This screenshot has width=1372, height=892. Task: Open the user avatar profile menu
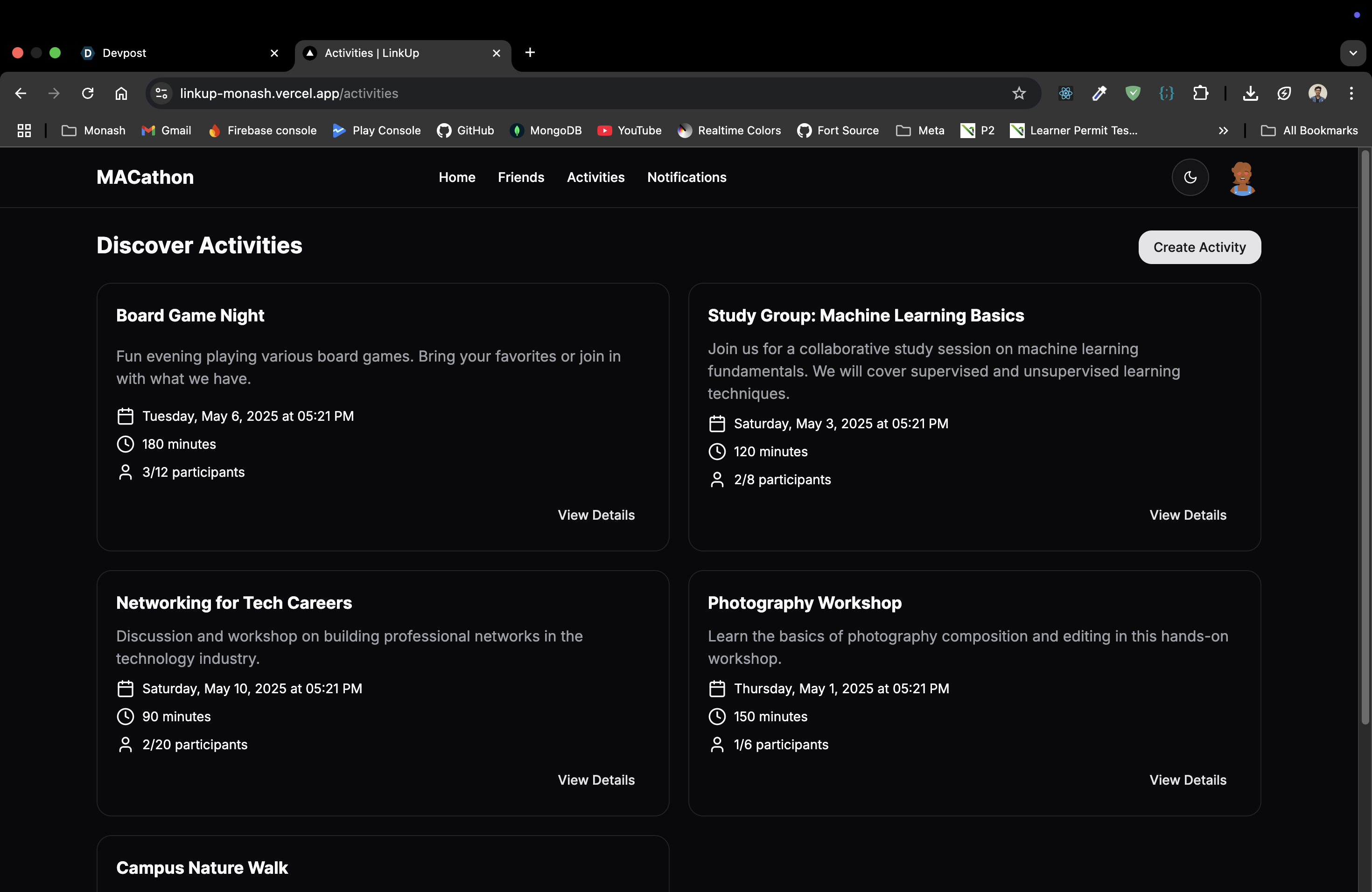pos(1242,178)
